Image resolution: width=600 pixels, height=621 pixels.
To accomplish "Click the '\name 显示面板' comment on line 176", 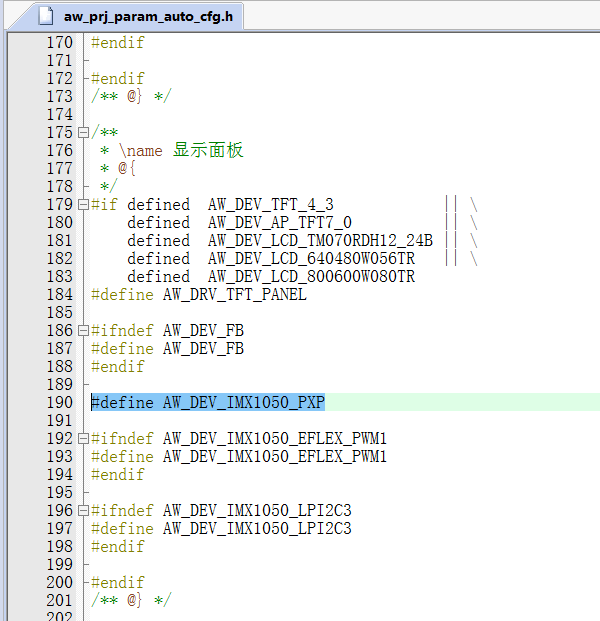I will tap(181, 150).
